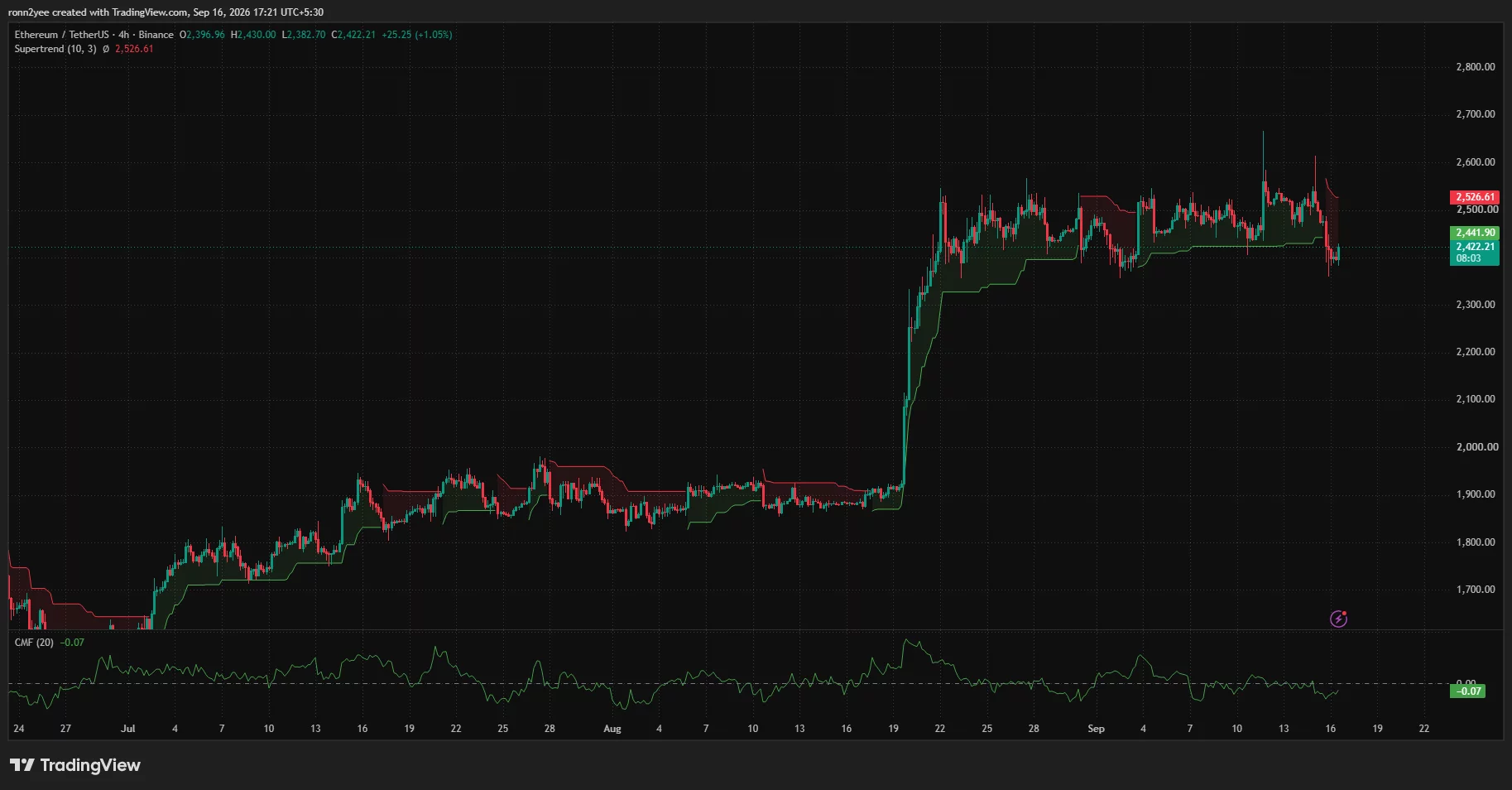The width and height of the screenshot is (1512, 790).
Task: Click the 2,700.00 price axis label
Action: (x=1476, y=114)
